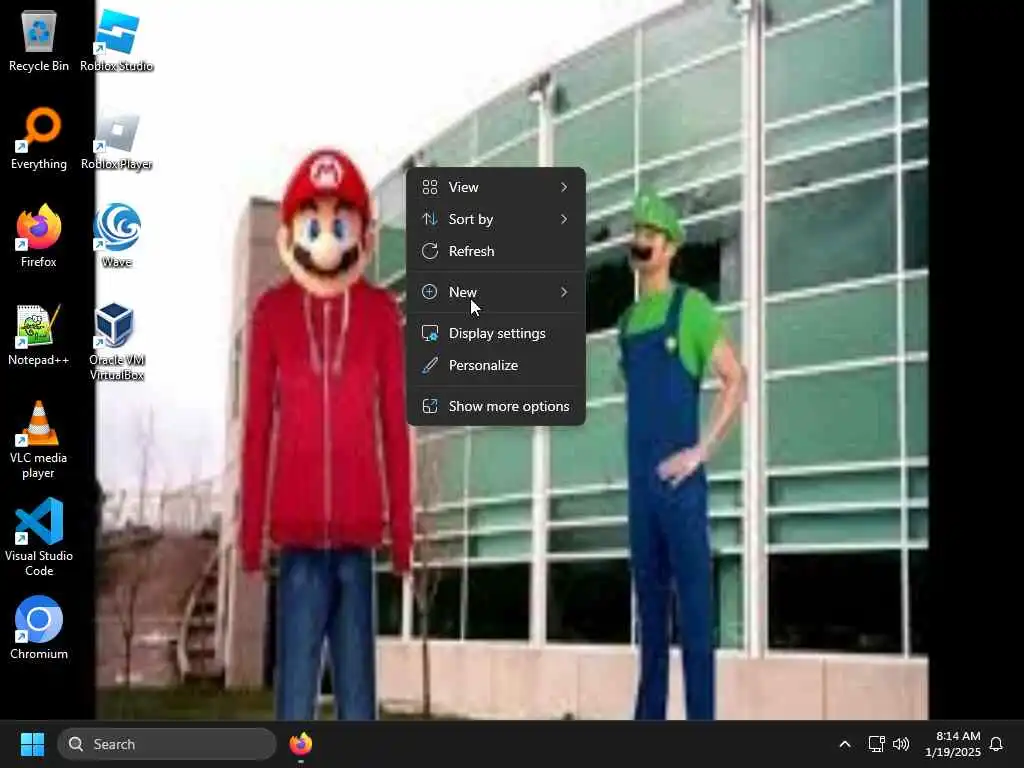Open the network status tray icon
Screen dimensions: 1024x768
[876, 744]
